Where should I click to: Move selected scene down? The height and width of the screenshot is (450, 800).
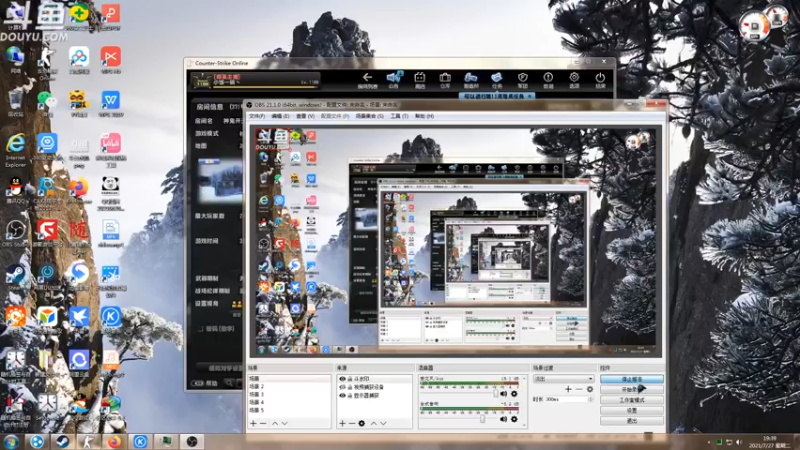tap(285, 423)
